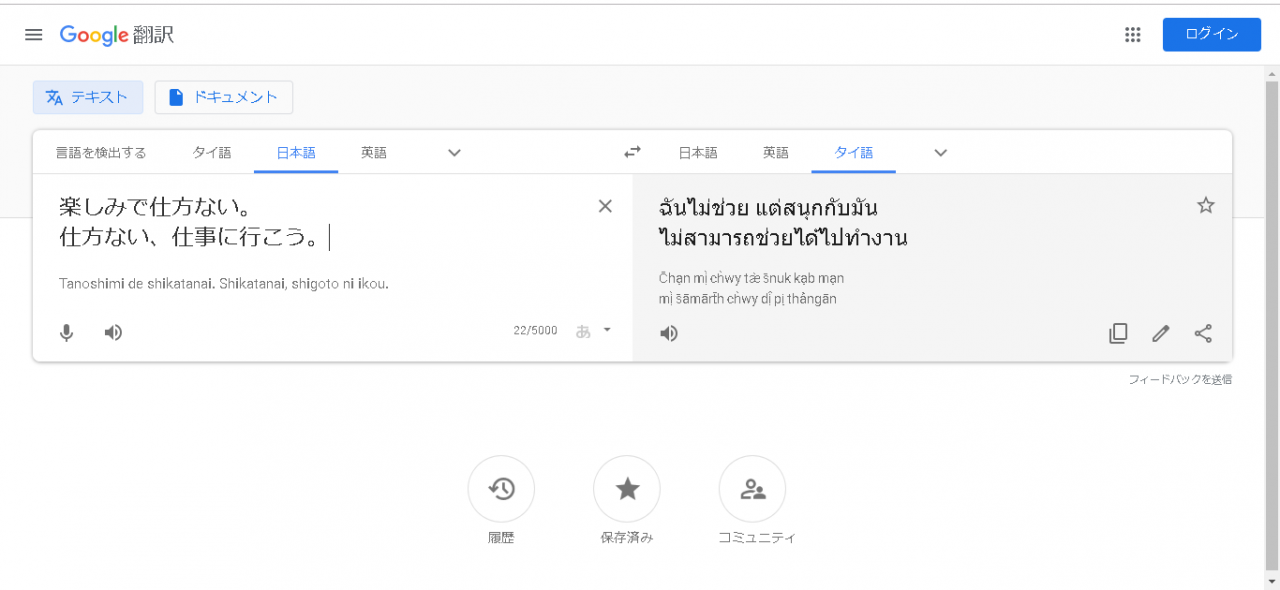1280x590 pixels.
Task: Select 日本語 as target language
Action: (x=698, y=153)
